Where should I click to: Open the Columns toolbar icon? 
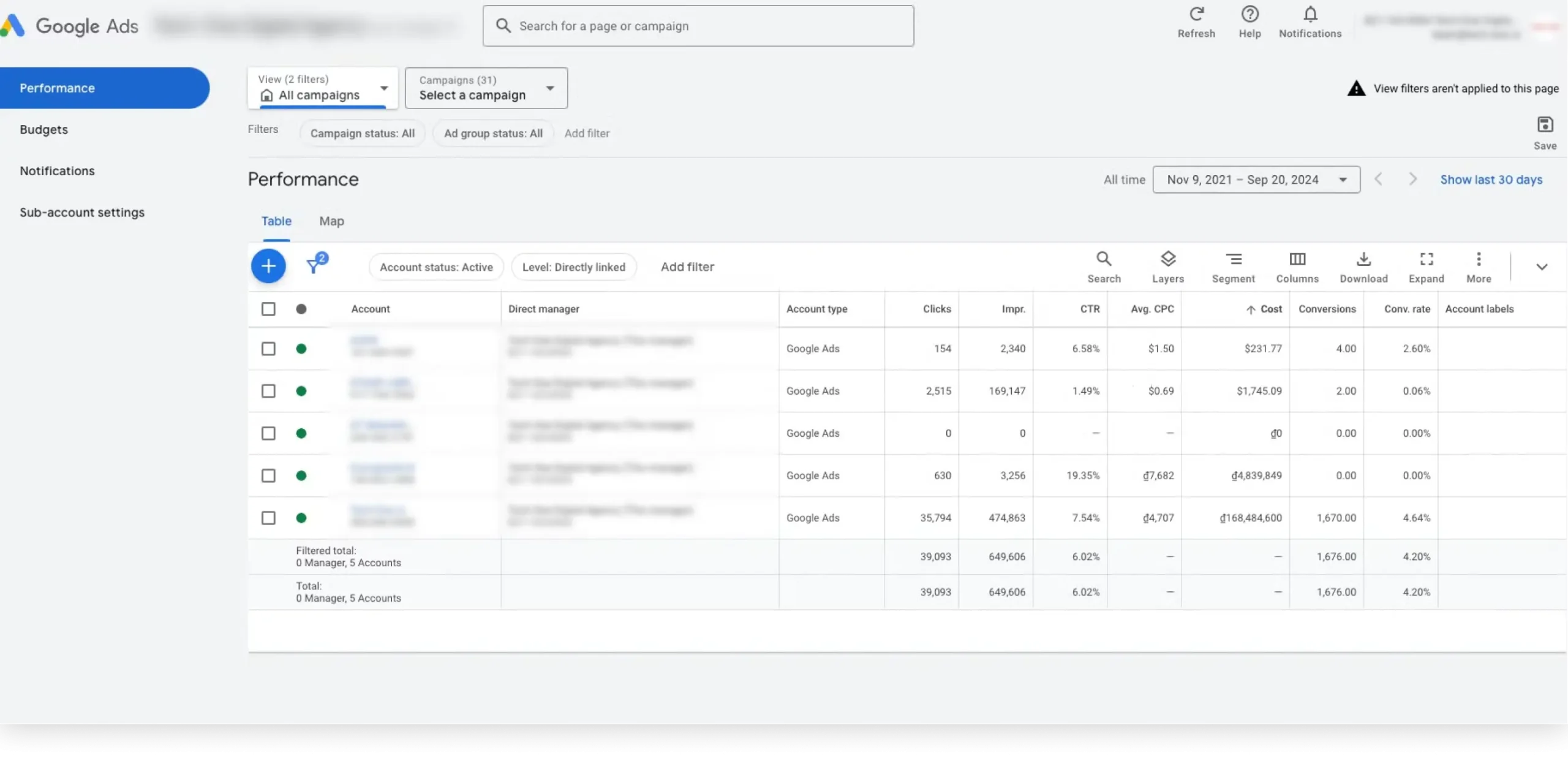pos(1297,259)
